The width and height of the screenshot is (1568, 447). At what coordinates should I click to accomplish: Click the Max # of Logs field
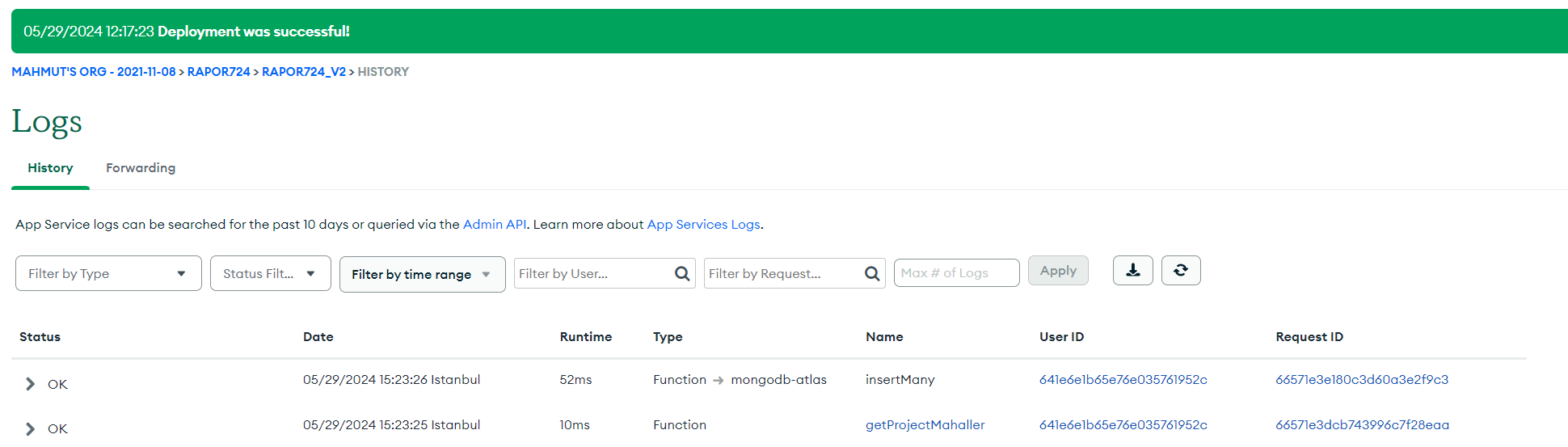coord(955,273)
